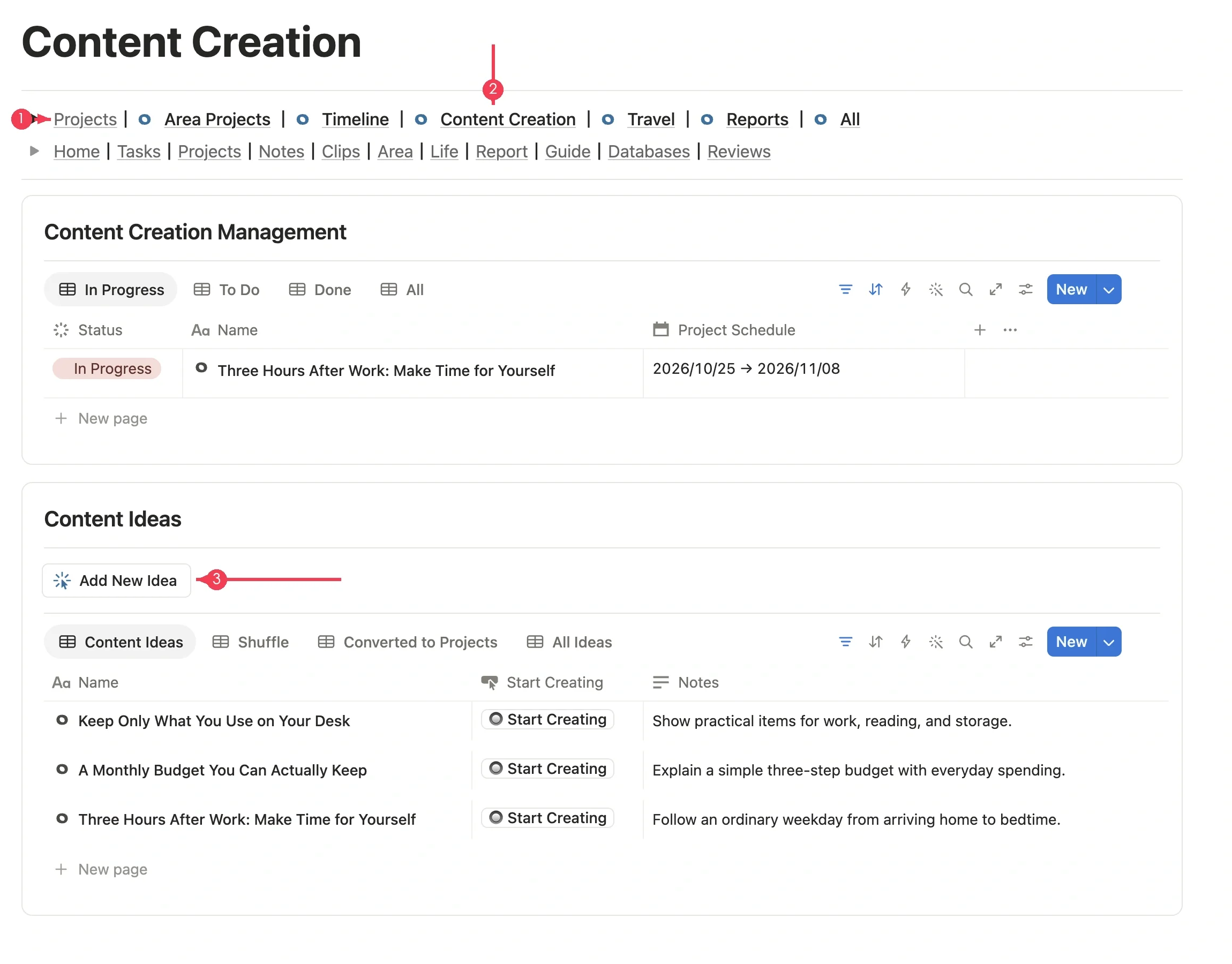Click the AI sparkle icon in Content Creation Management

point(936,290)
